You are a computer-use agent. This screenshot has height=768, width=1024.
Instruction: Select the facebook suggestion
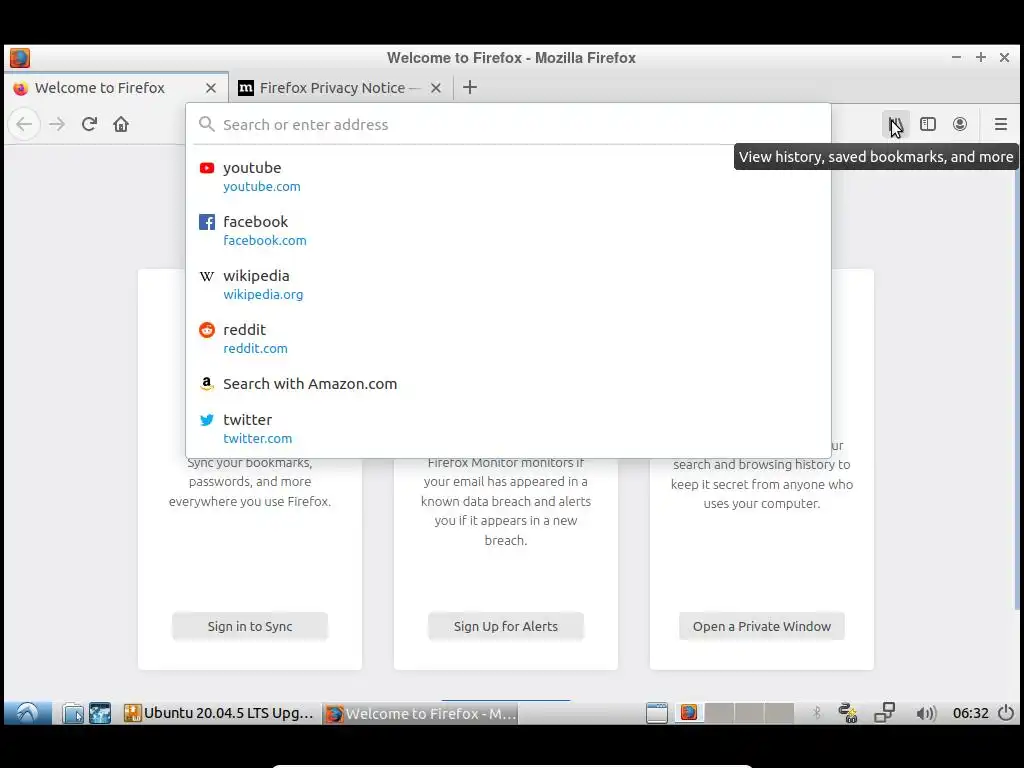(508, 231)
